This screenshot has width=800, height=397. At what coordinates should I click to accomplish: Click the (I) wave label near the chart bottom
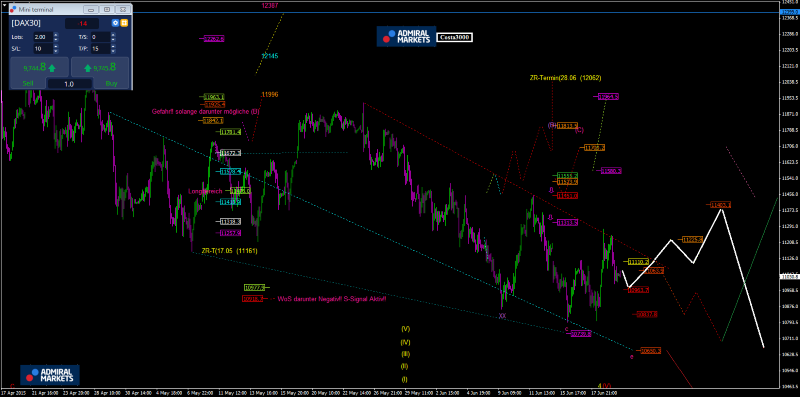[405, 380]
